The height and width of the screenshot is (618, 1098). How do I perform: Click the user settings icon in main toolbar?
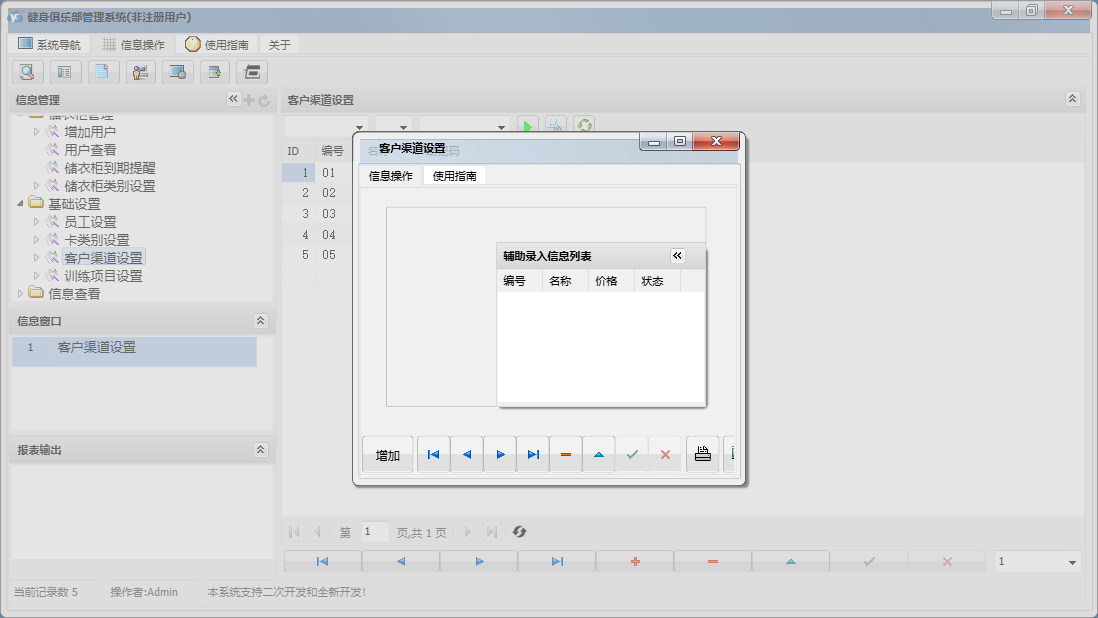tap(141, 72)
